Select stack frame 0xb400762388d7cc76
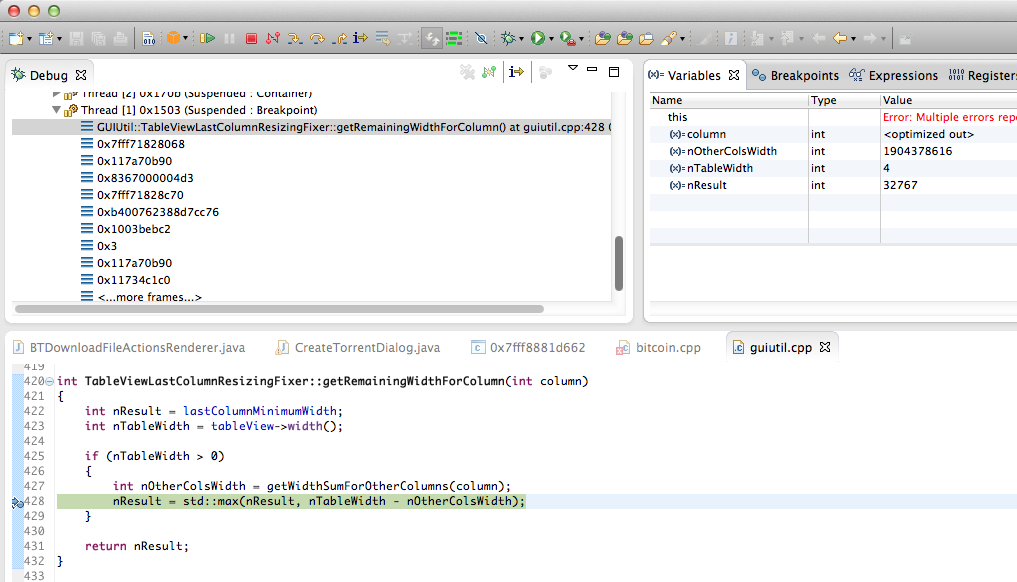The width and height of the screenshot is (1017, 582). [x=158, y=212]
